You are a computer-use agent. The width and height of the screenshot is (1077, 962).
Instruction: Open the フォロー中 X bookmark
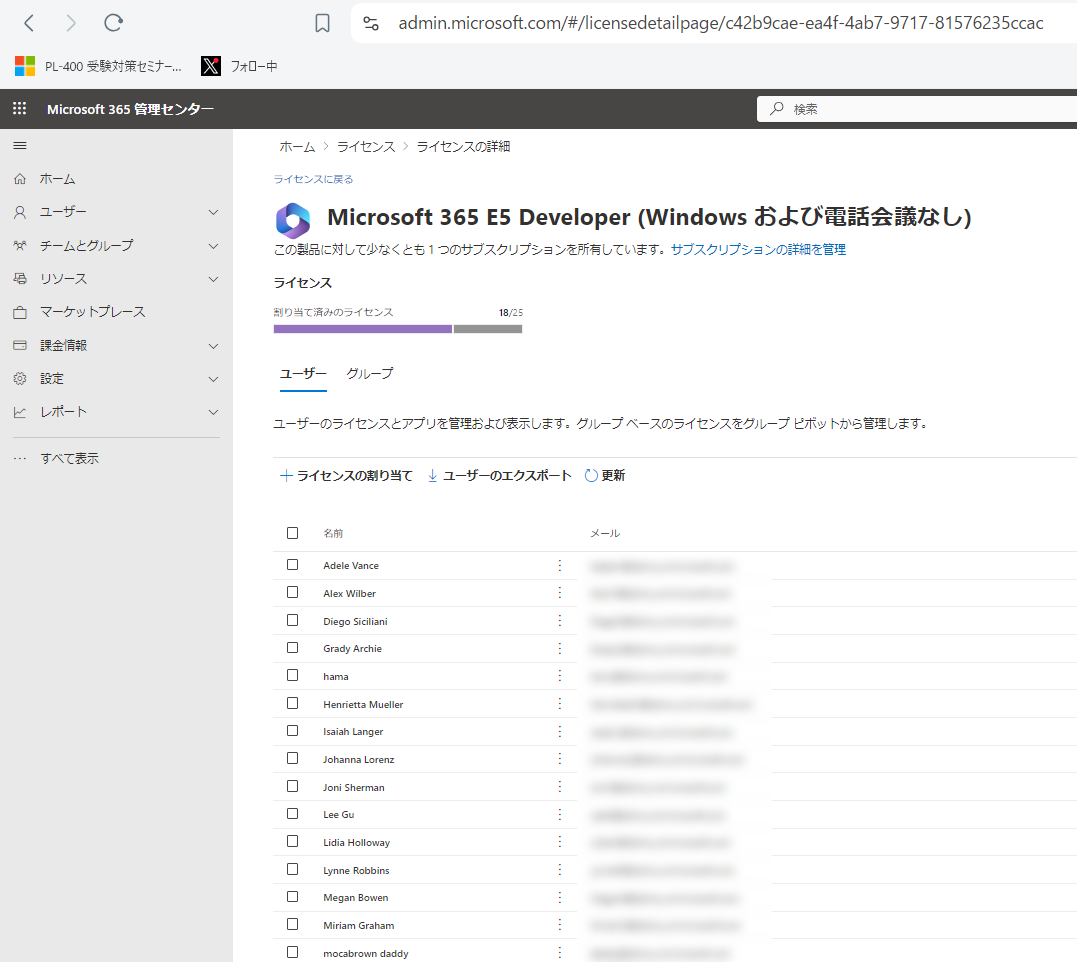click(240, 66)
